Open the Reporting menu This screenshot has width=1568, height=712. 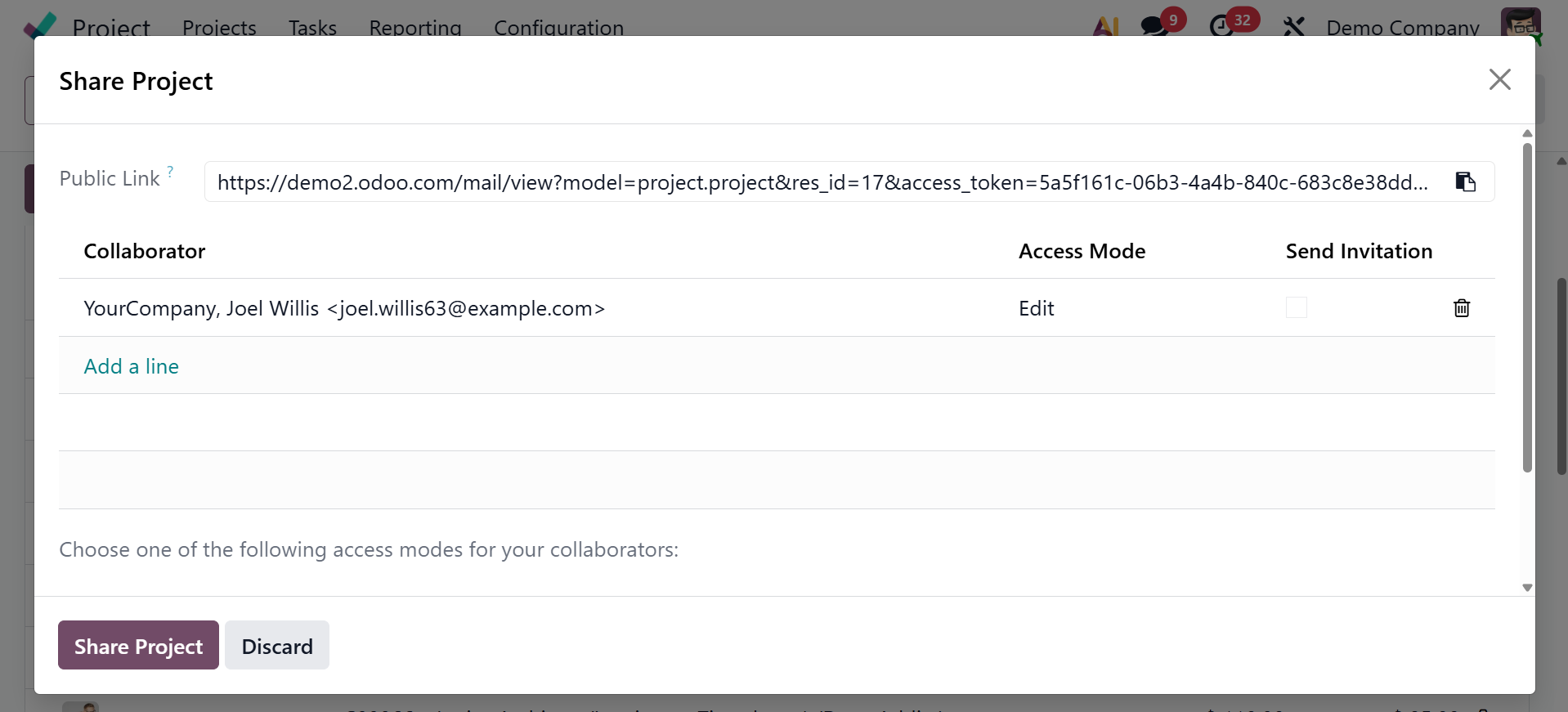point(414,28)
